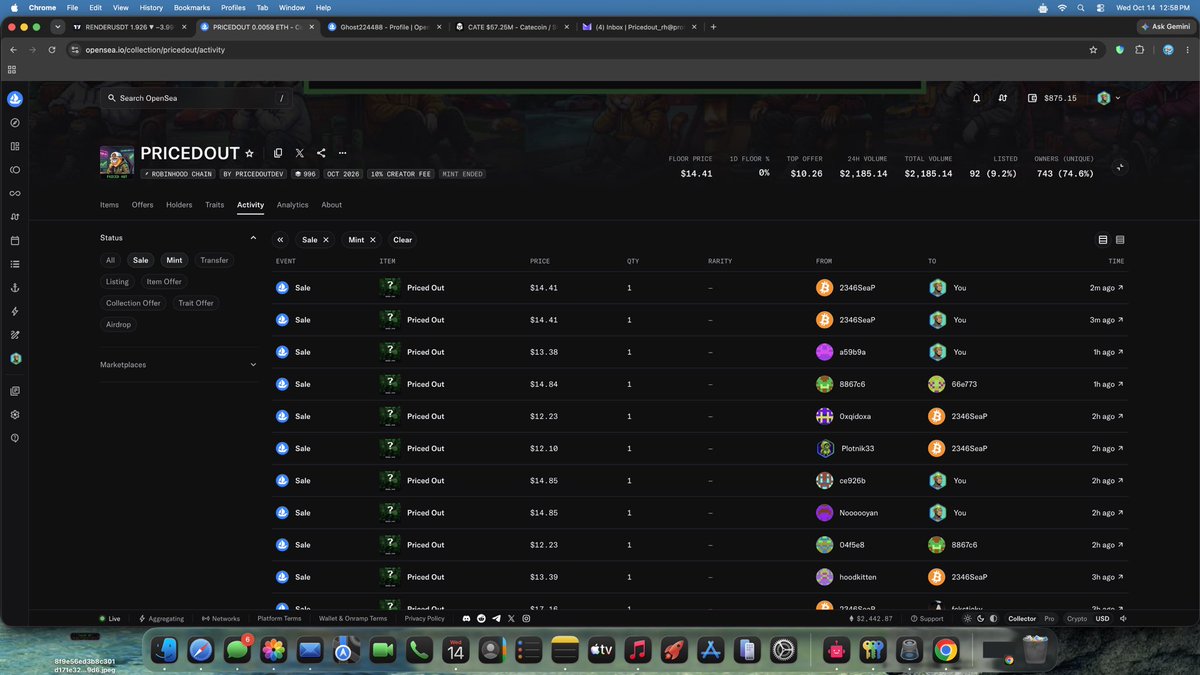This screenshot has height=675, width=1200.
Task: Click the swap arrows icon near the bell
Action: tap(1002, 98)
